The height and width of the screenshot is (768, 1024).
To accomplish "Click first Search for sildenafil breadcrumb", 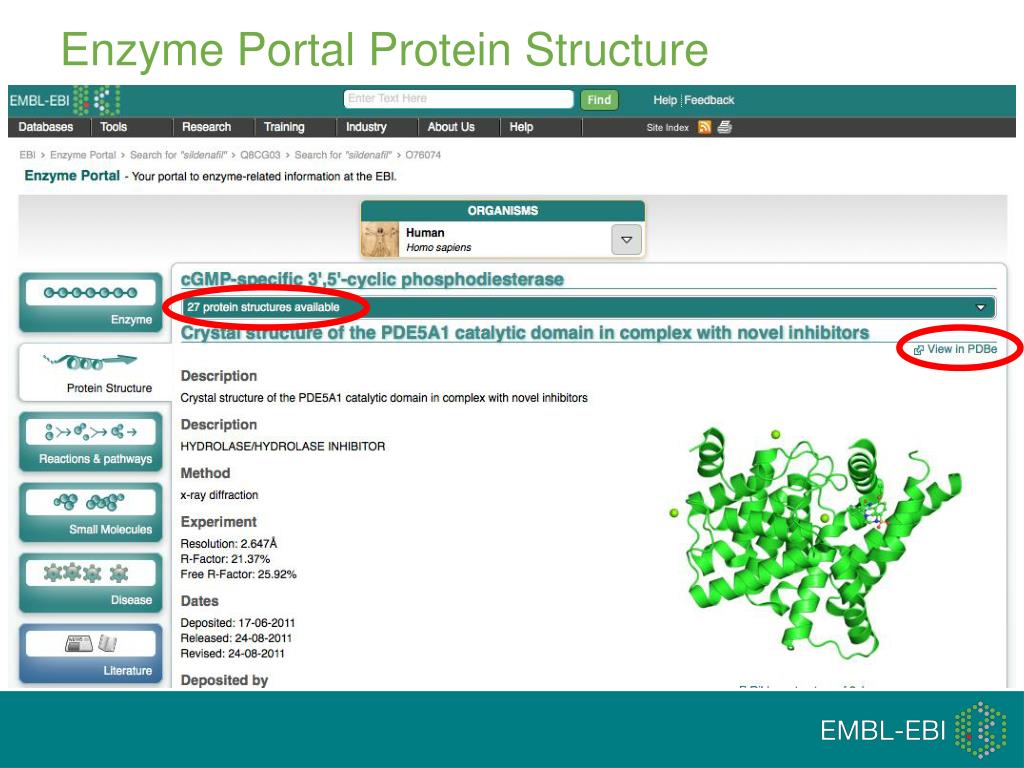I will (x=178, y=155).
